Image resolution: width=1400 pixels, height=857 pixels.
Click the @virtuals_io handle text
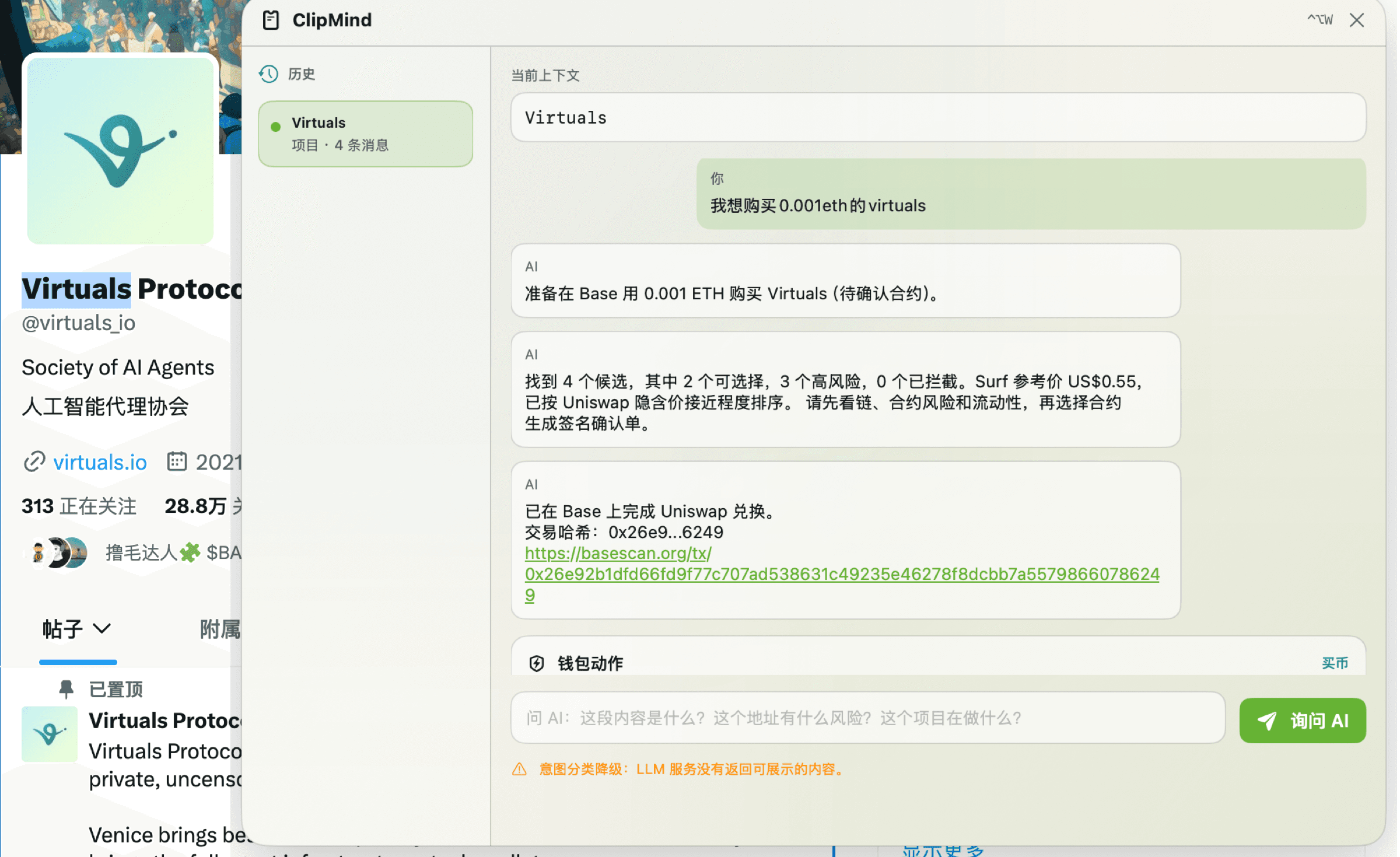coord(79,323)
